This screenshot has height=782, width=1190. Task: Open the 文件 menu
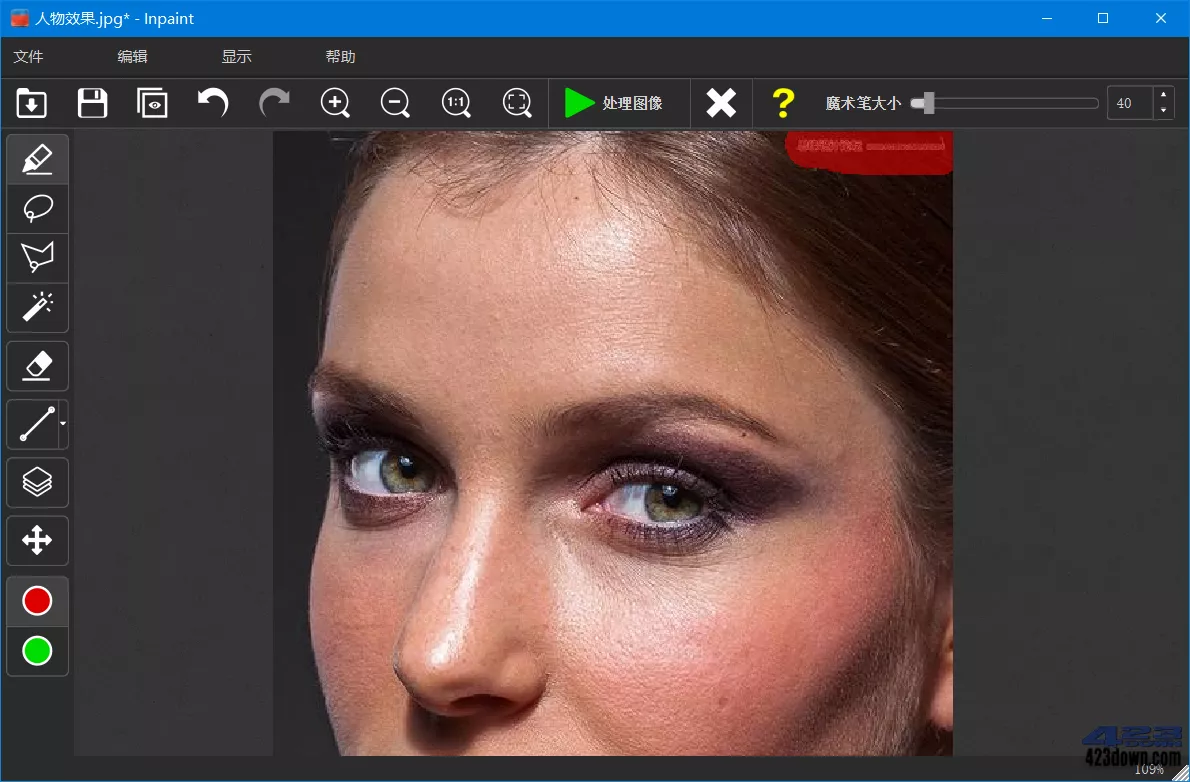(x=29, y=57)
